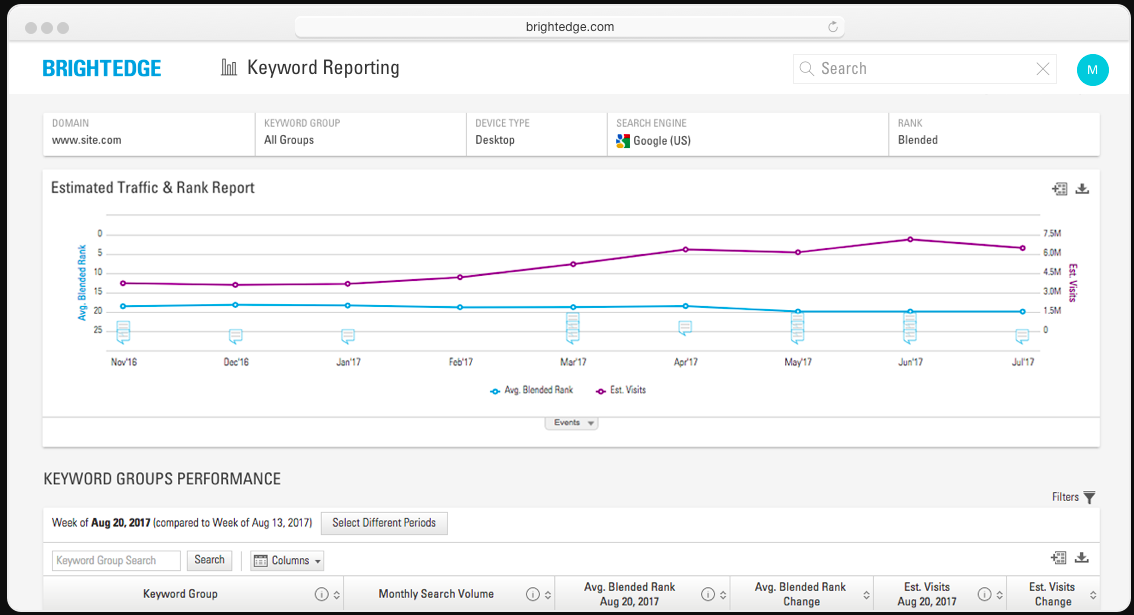Click the magnifying glass in the search bar
The height and width of the screenshot is (615, 1134).
point(806,68)
